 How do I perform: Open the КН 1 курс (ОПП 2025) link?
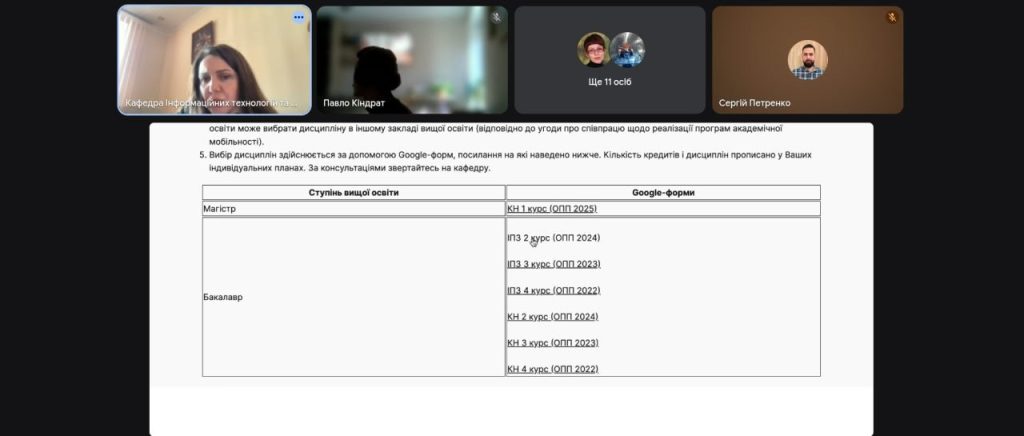pos(553,208)
